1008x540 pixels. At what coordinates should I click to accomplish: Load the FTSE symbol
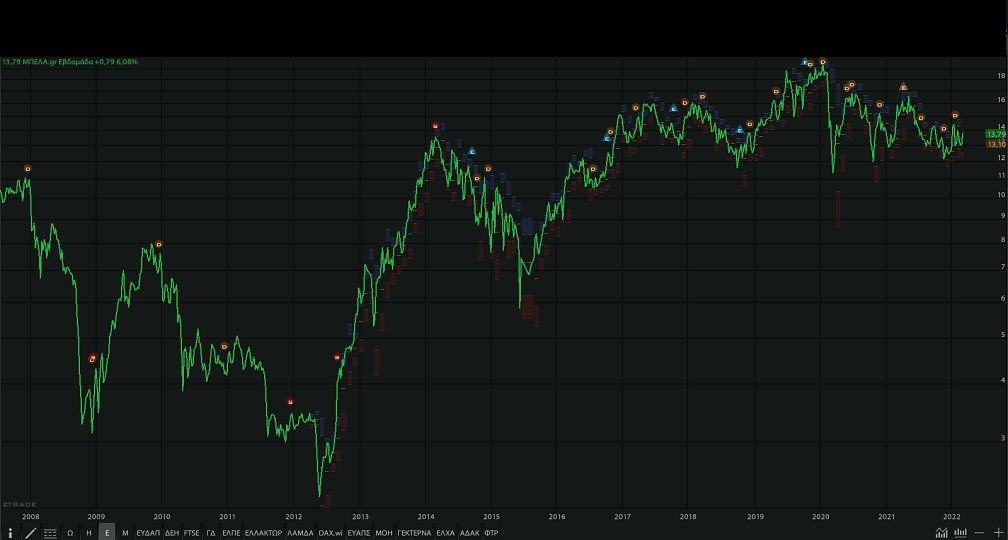click(x=192, y=532)
